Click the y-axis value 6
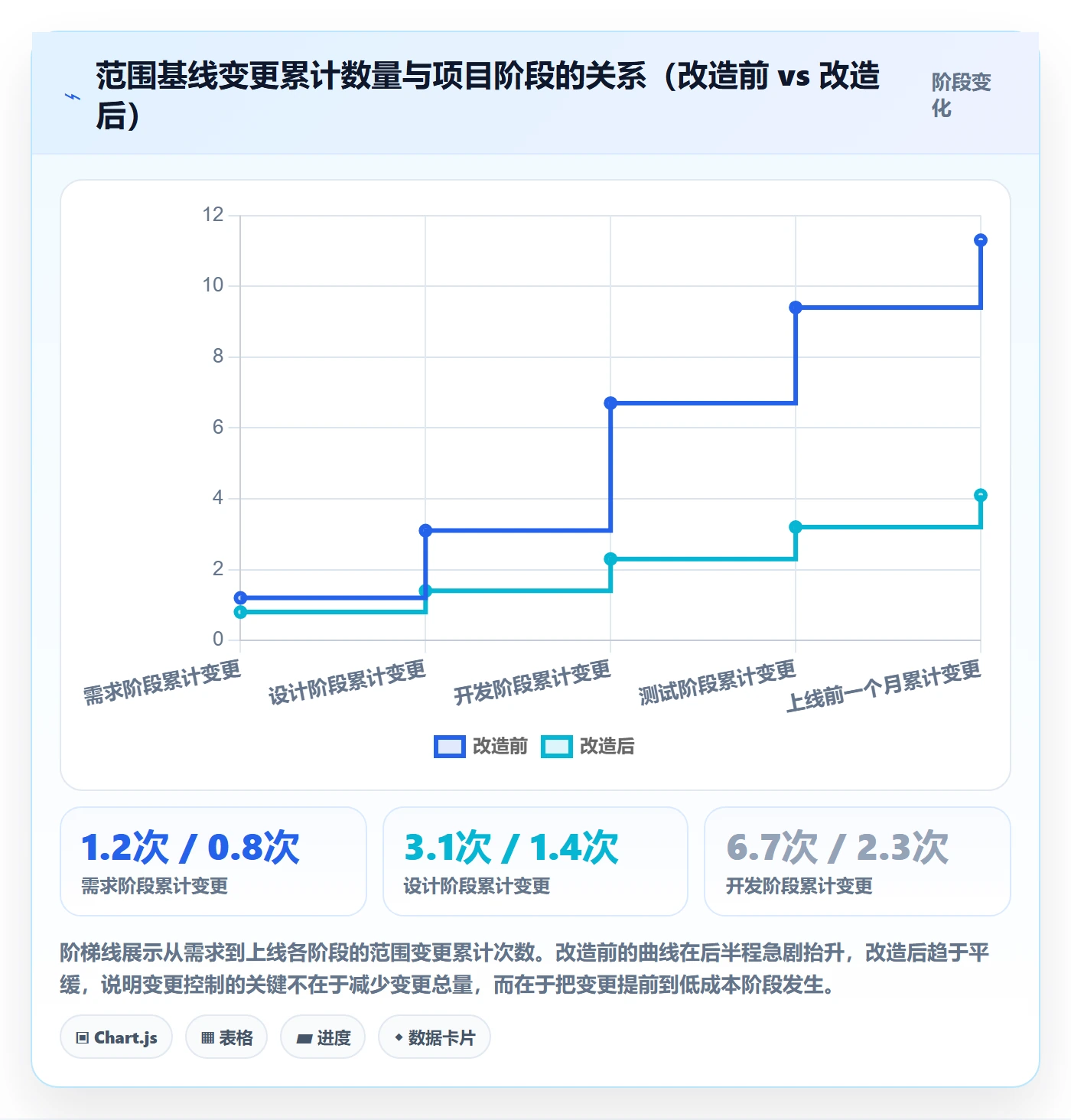 (x=218, y=427)
